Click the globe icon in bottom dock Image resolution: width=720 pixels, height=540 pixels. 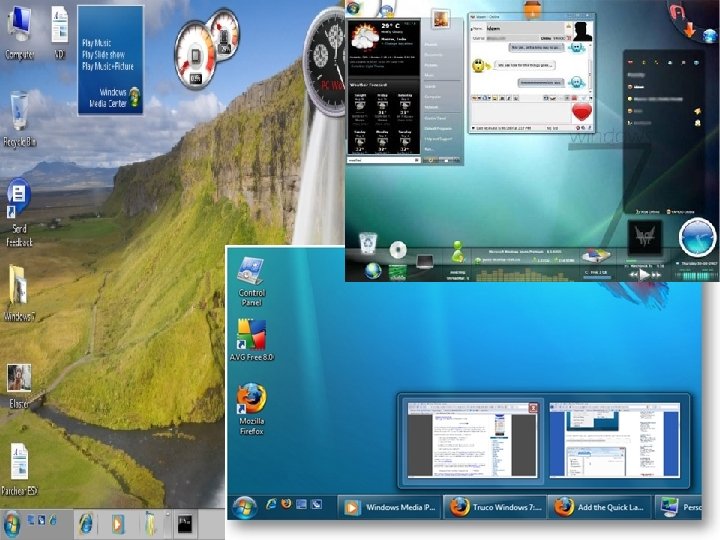373,271
